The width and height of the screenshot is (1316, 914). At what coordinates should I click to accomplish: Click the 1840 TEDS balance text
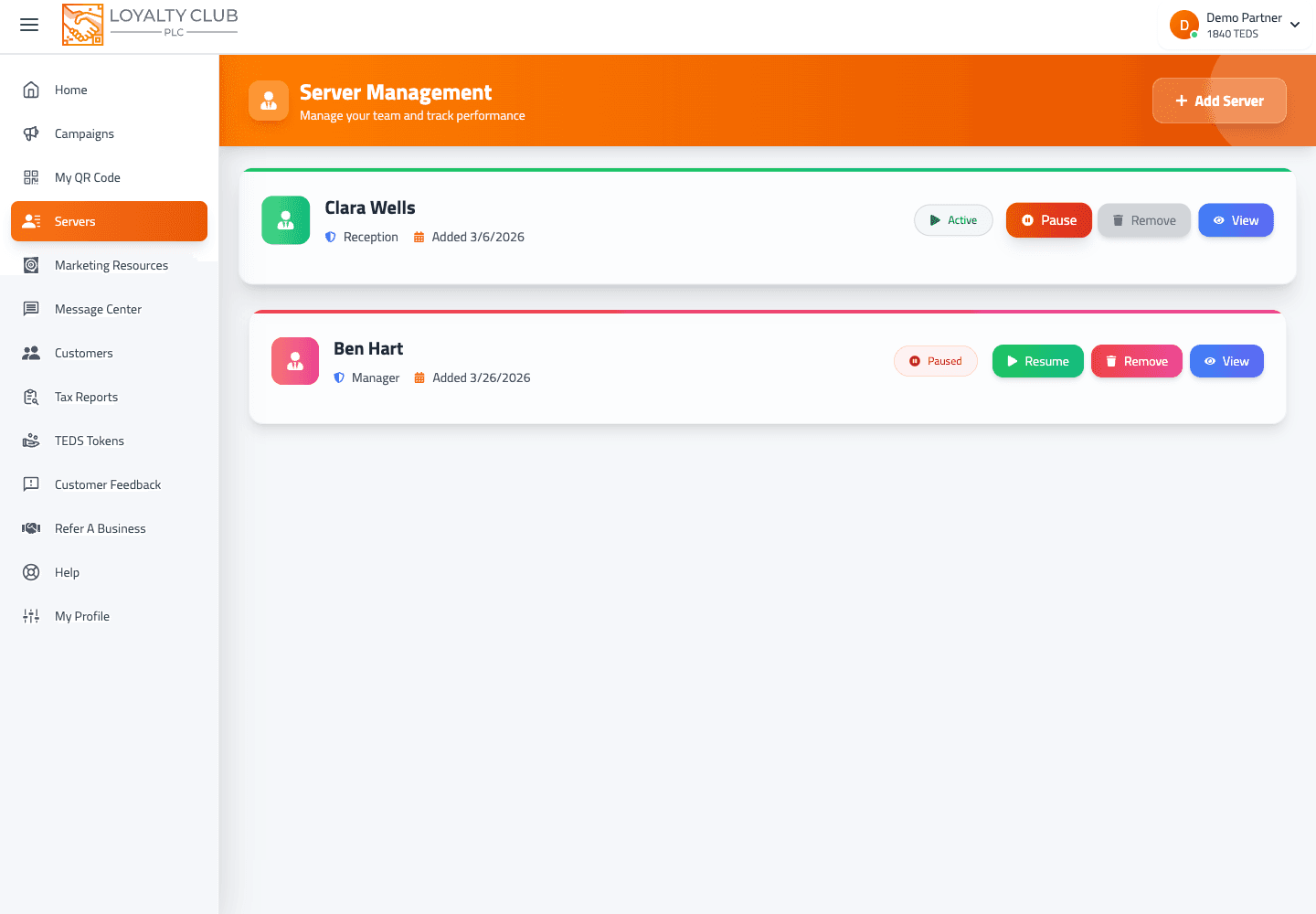pos(1232,34)
